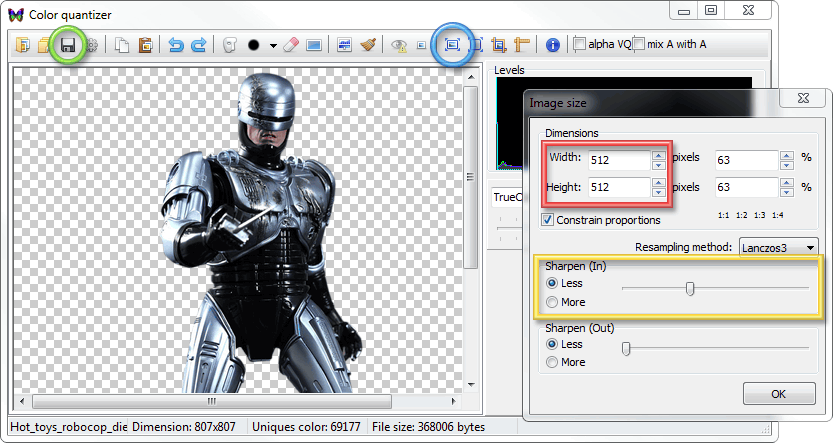This screenshot has height=443, width=833.
Task: Click the broom cleanup icon
Action: (368, 45)
